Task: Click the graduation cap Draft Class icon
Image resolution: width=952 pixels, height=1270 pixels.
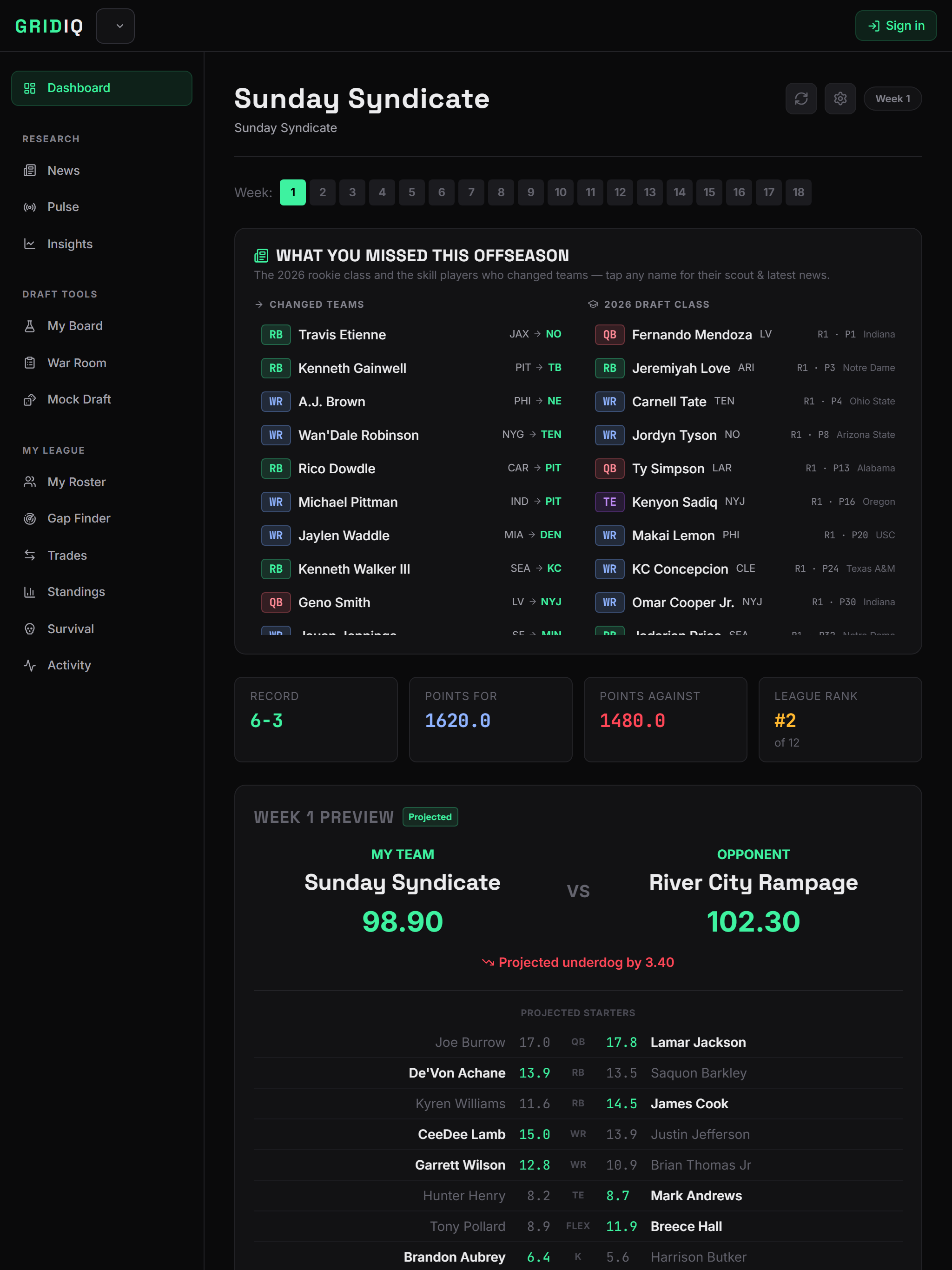Action: (x=593, y=304)
